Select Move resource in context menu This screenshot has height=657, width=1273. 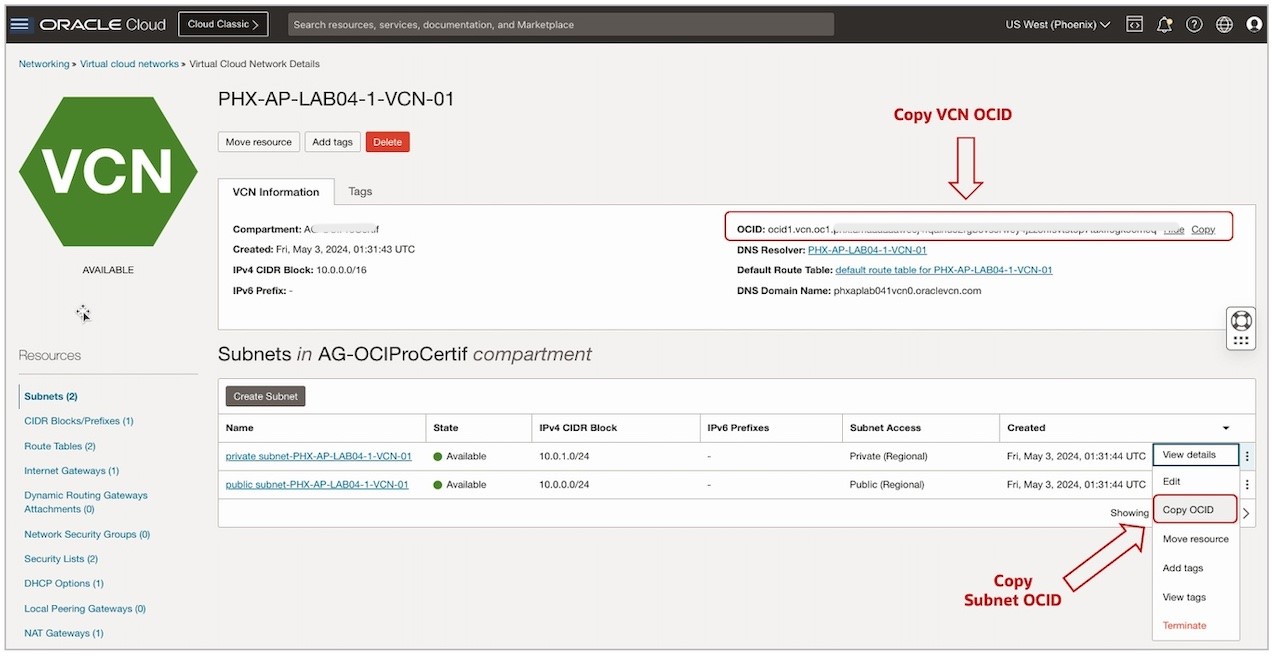(1196, 539)
